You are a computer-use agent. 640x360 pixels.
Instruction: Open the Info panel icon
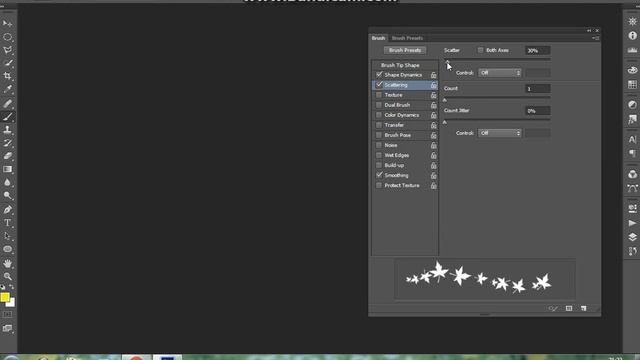coord(632,36)
